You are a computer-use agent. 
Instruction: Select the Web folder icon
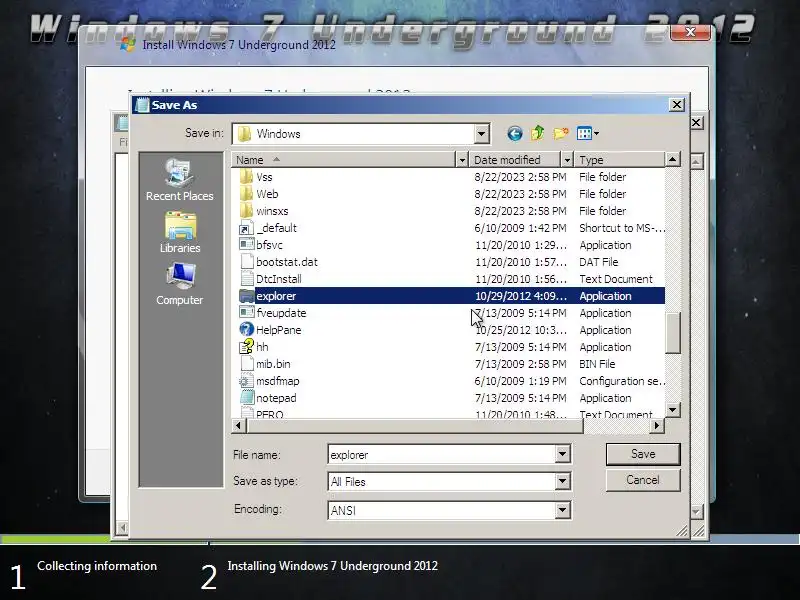246,194
